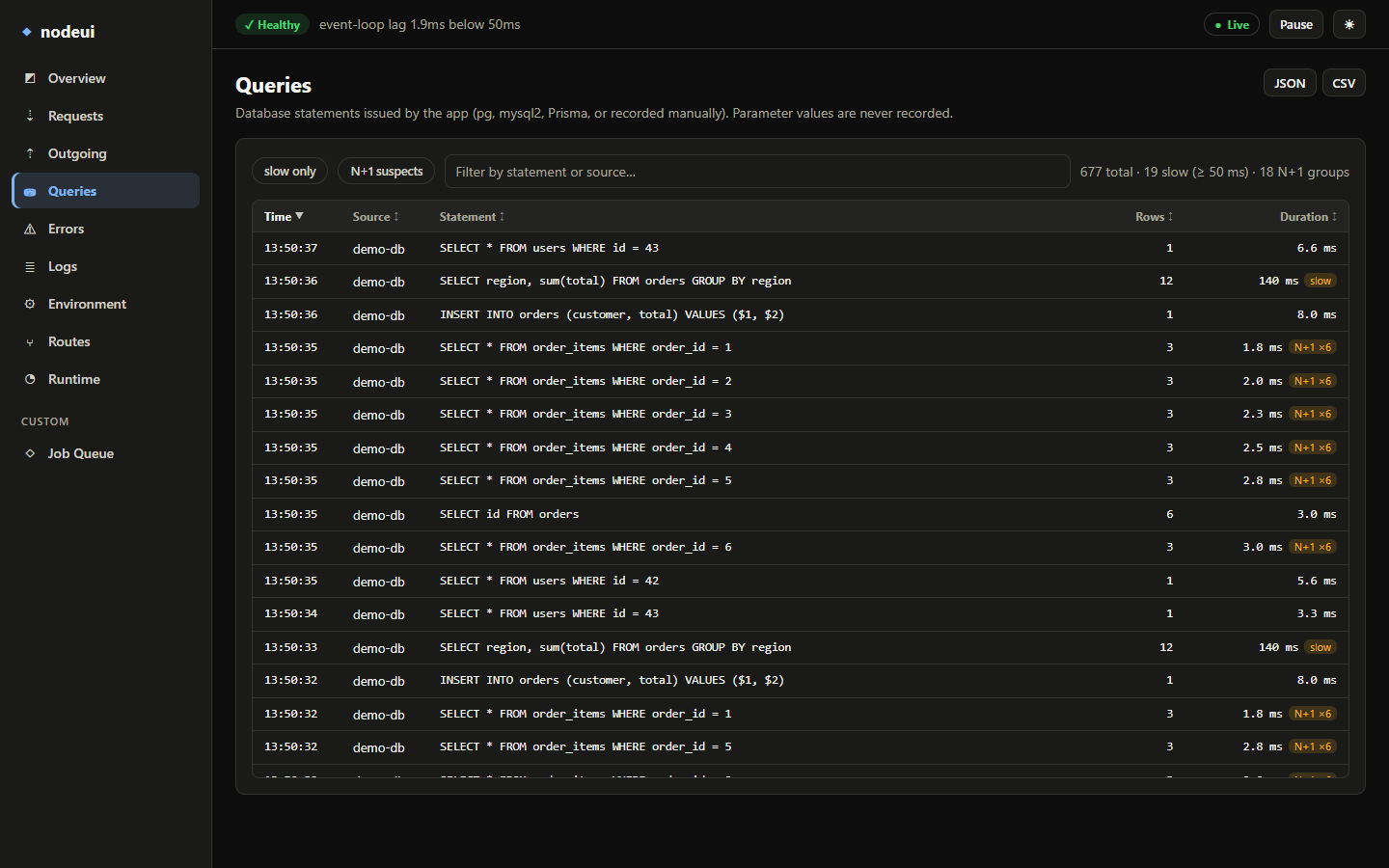Pause the live updates

[x=1295, y=24]
